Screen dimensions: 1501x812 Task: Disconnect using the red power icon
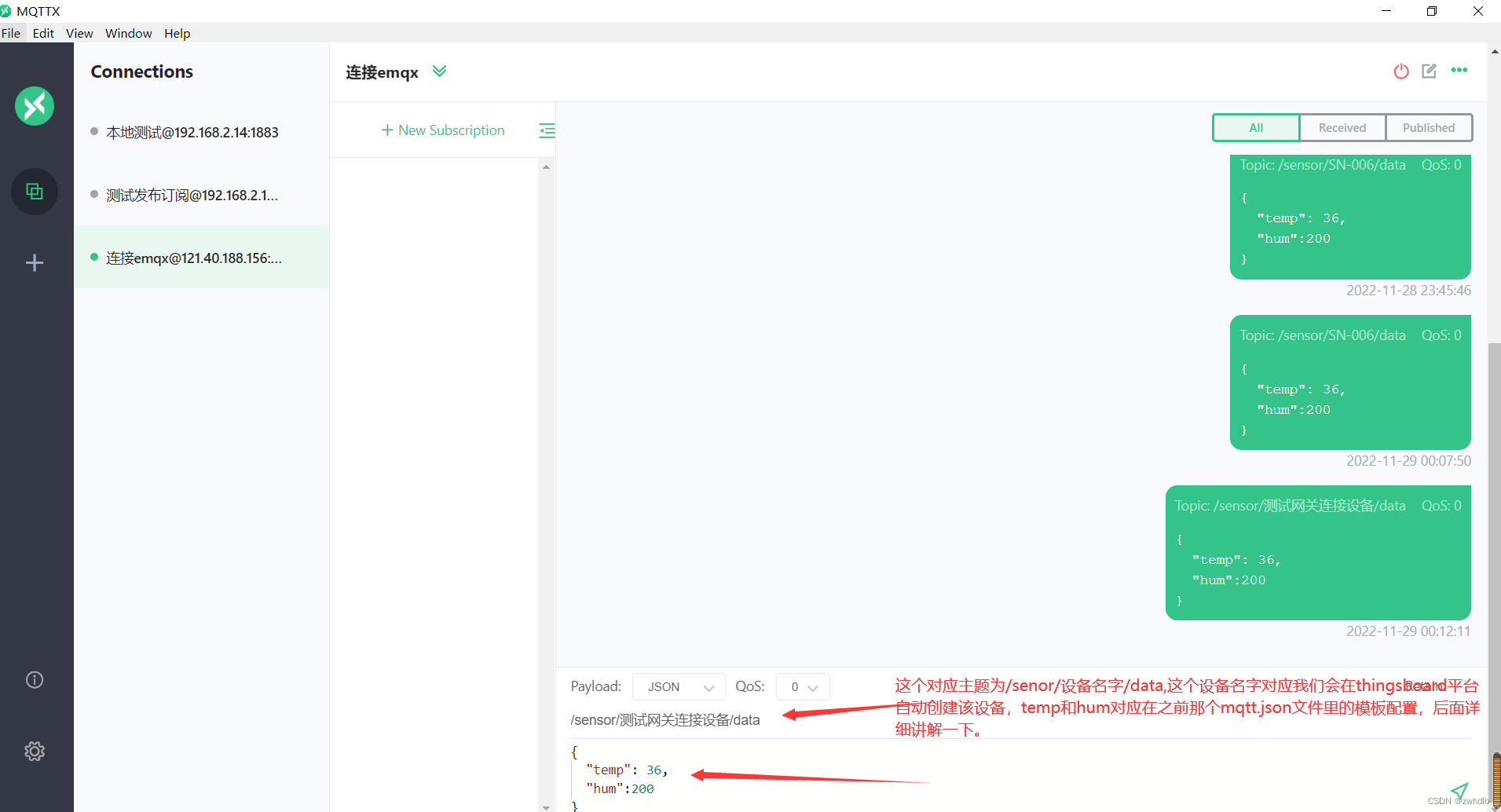(1401, 71)
